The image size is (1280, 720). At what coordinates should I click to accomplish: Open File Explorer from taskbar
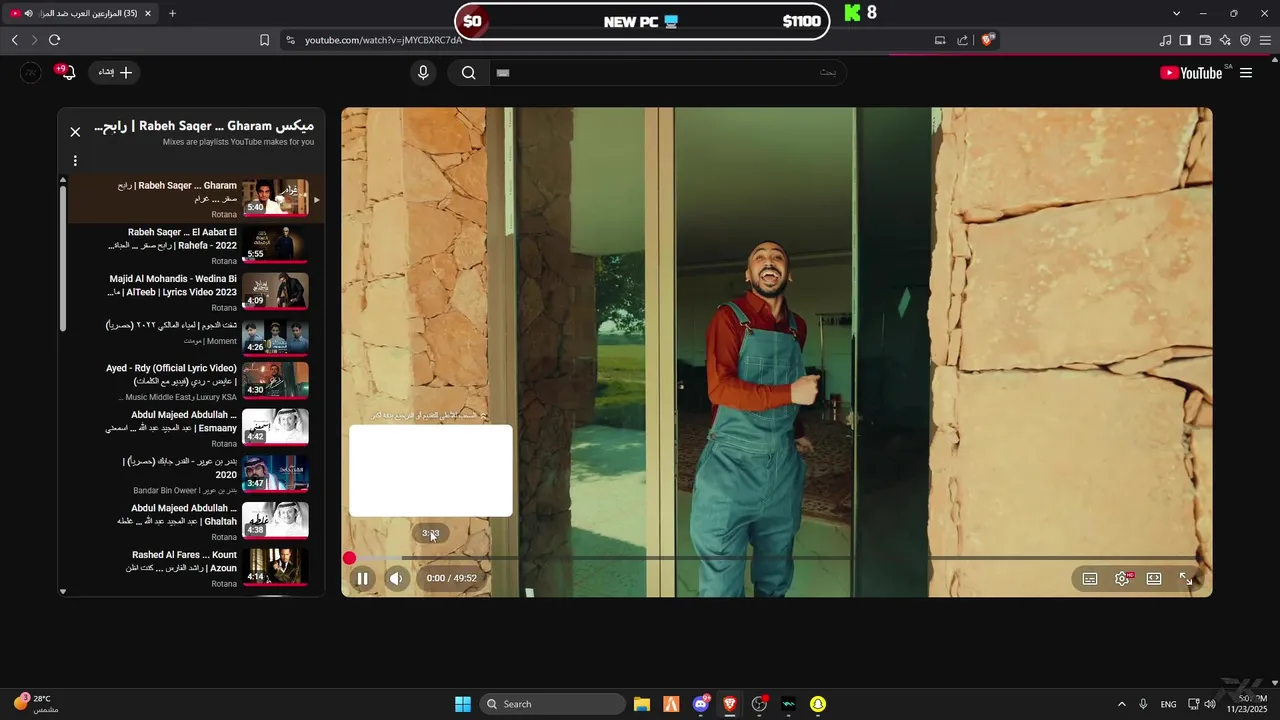click(642, 704)
